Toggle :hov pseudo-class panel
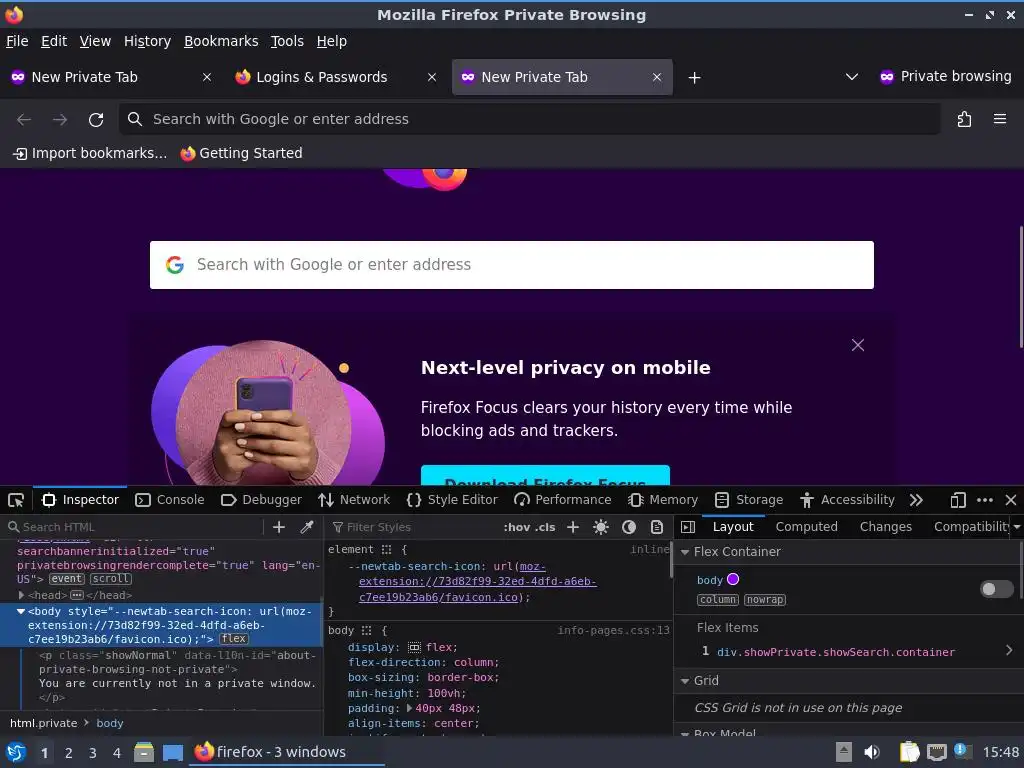Screen dimensions: 1024x768 (517, 527)
